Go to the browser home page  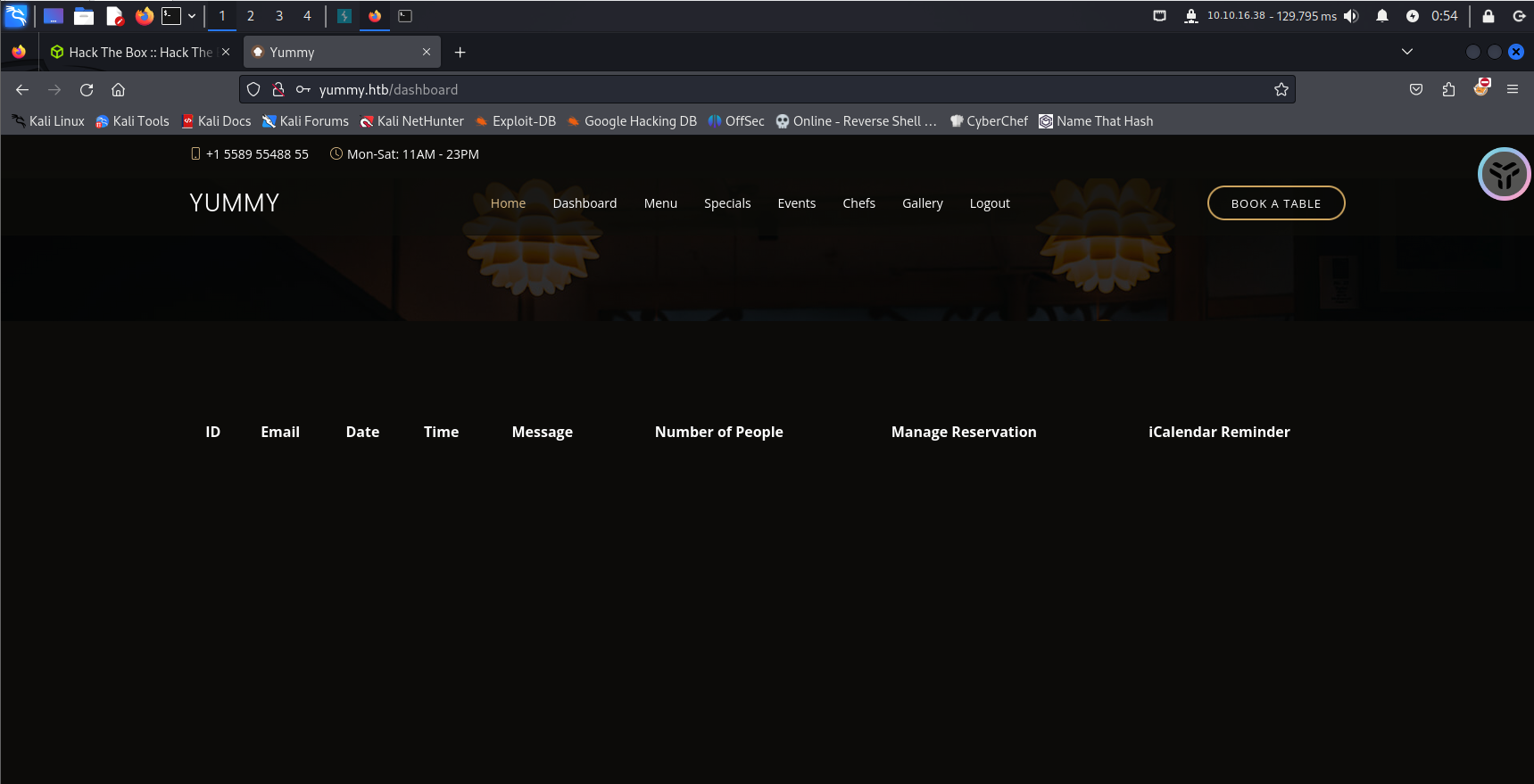pos(118,89)
